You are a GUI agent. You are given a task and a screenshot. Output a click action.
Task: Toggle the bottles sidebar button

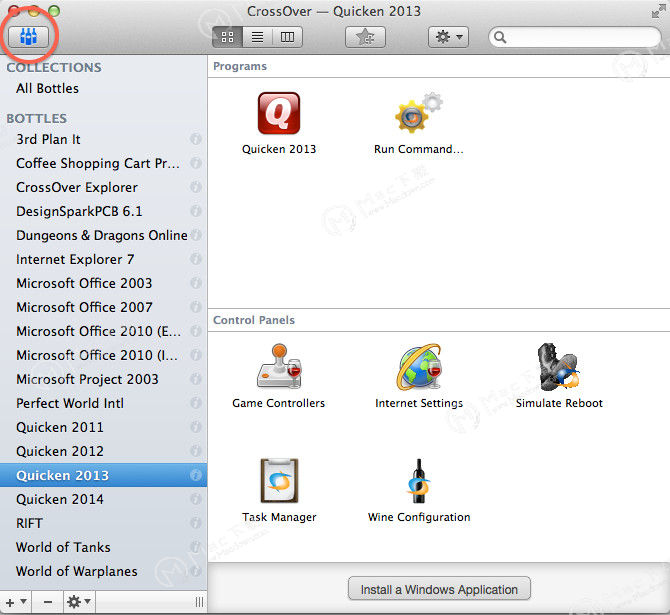[x=29, y=36]
